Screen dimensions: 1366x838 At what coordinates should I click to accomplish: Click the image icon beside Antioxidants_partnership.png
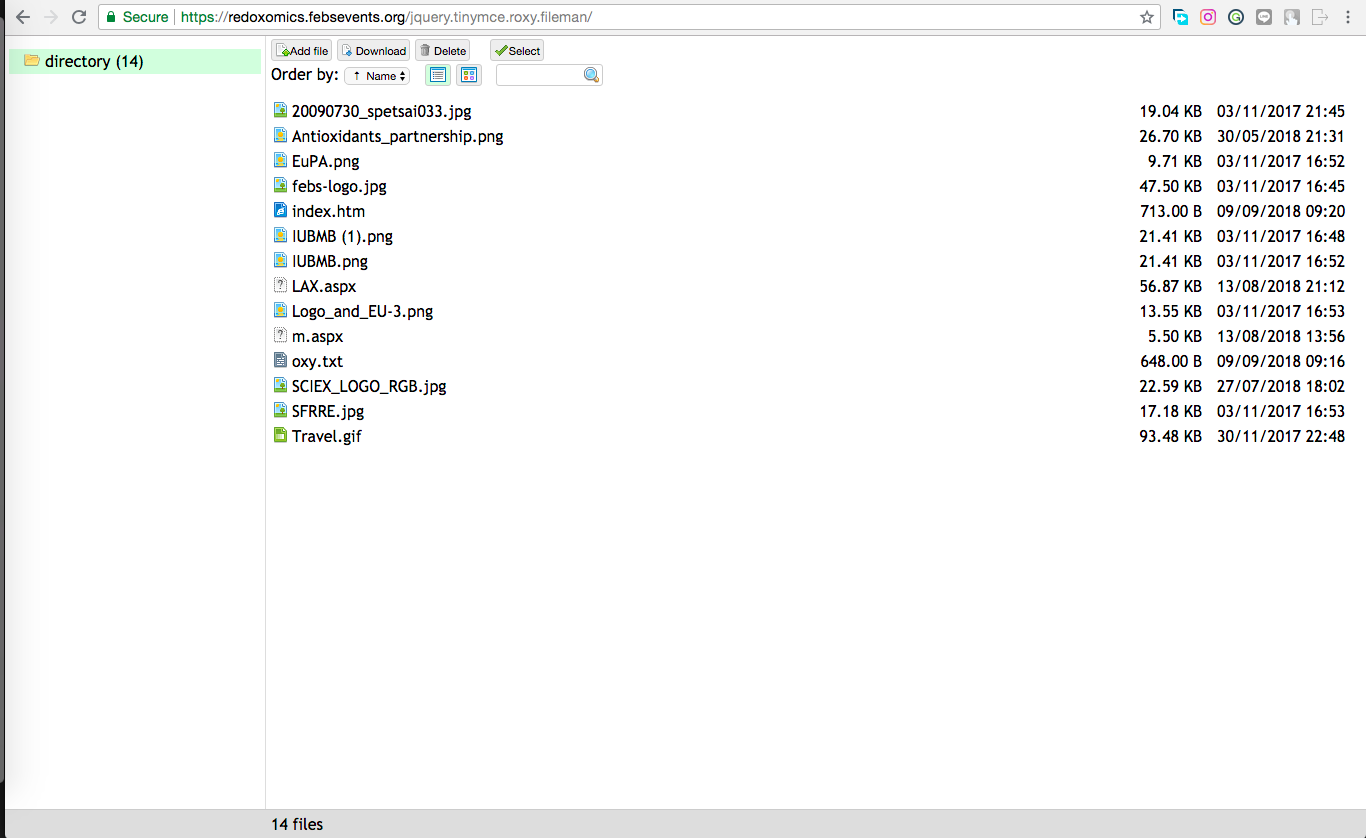tap(281, 135)
